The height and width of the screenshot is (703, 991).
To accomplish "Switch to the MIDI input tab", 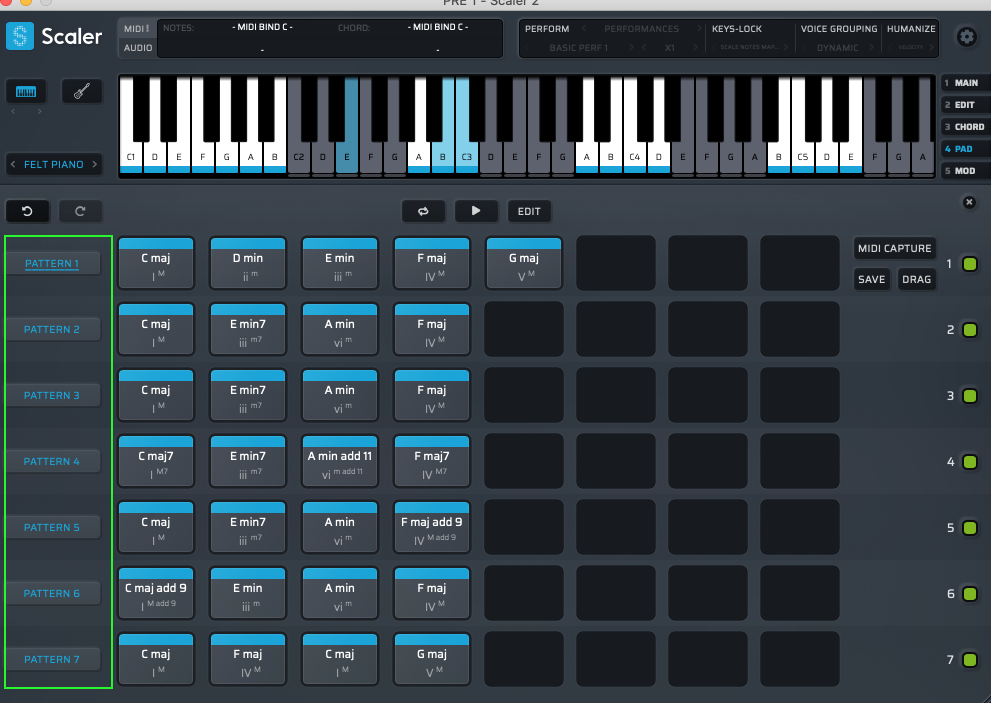I will pyautogui.click(x=137, y=29).
